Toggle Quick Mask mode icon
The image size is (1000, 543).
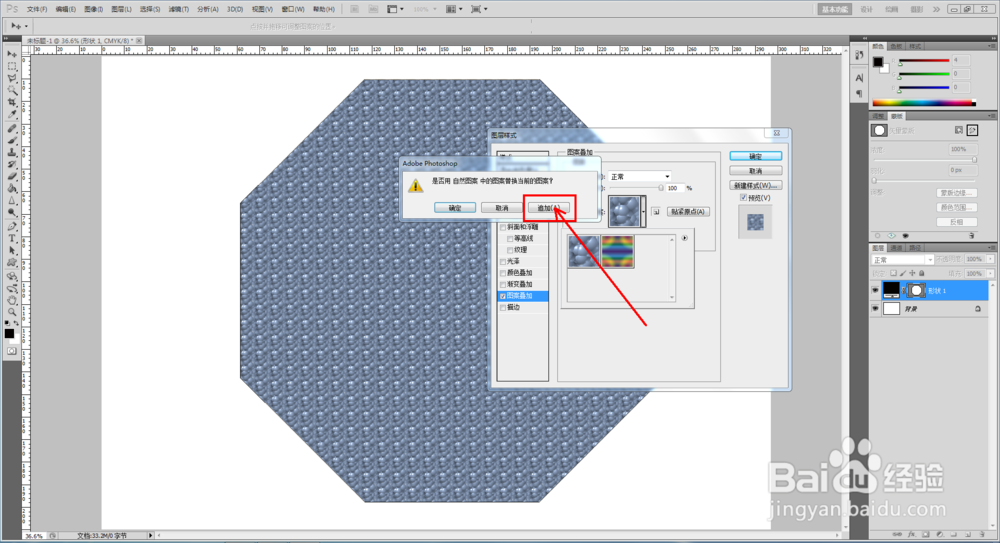point(11,351)
